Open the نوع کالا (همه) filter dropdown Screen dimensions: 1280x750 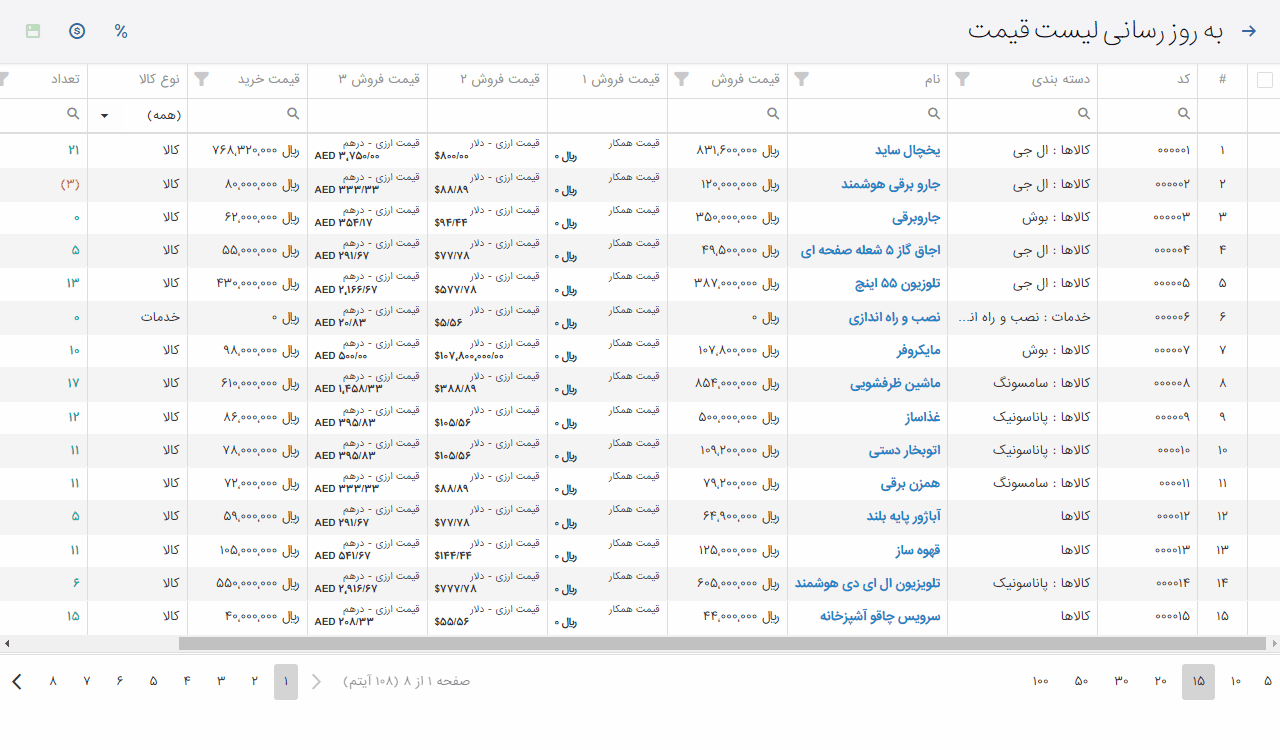click(x=140, y=115)
